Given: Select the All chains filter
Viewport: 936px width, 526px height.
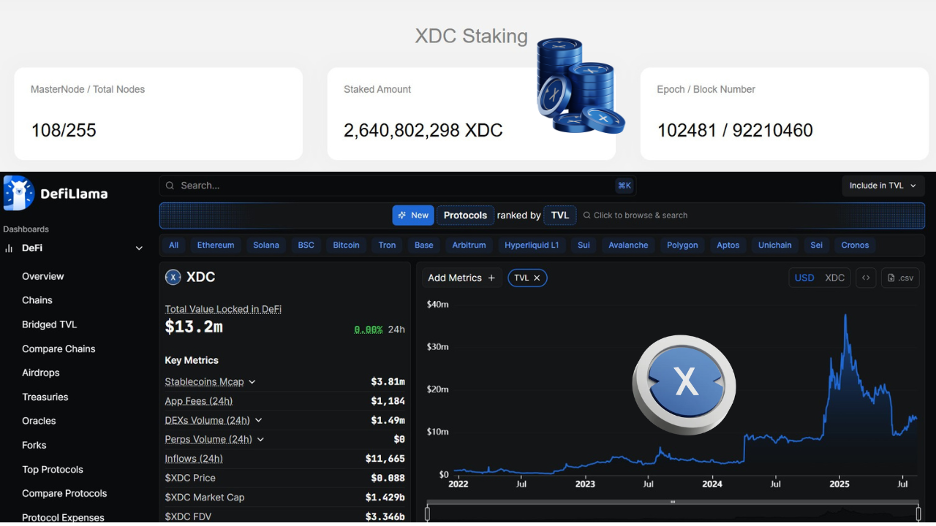Looking at the screenshot, I should click(173, 245).
